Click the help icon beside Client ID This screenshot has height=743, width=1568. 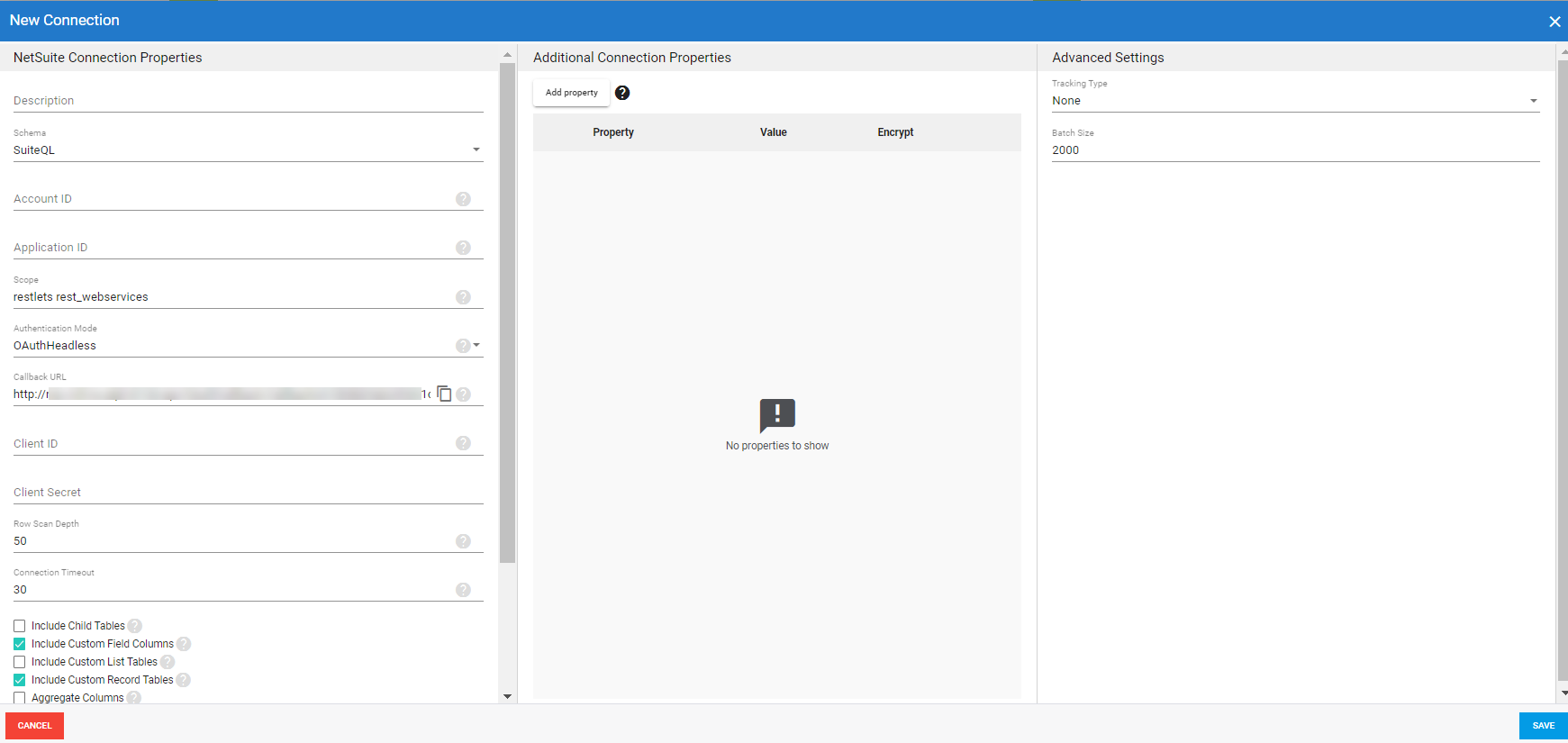(463, 443)
